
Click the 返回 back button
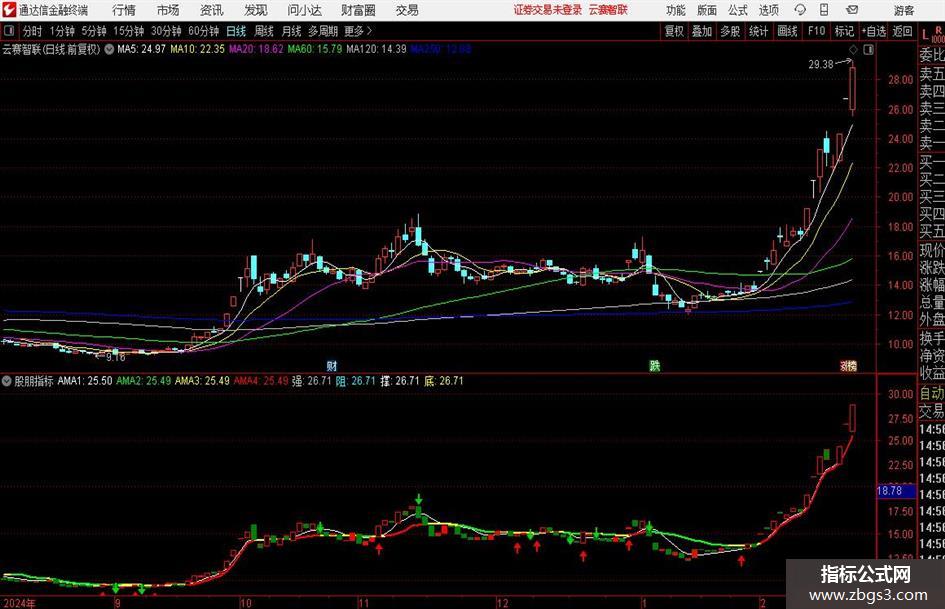click(x=902, y=31)
